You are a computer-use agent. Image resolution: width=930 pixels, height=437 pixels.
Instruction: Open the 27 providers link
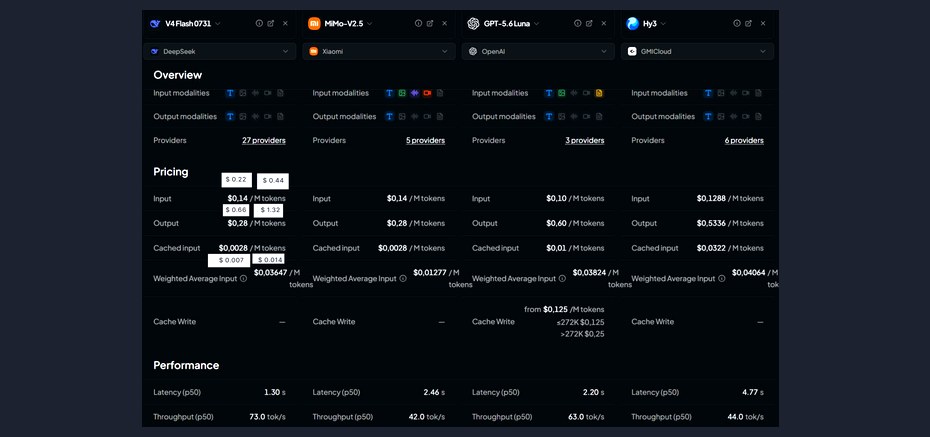[x=264, y=141]
